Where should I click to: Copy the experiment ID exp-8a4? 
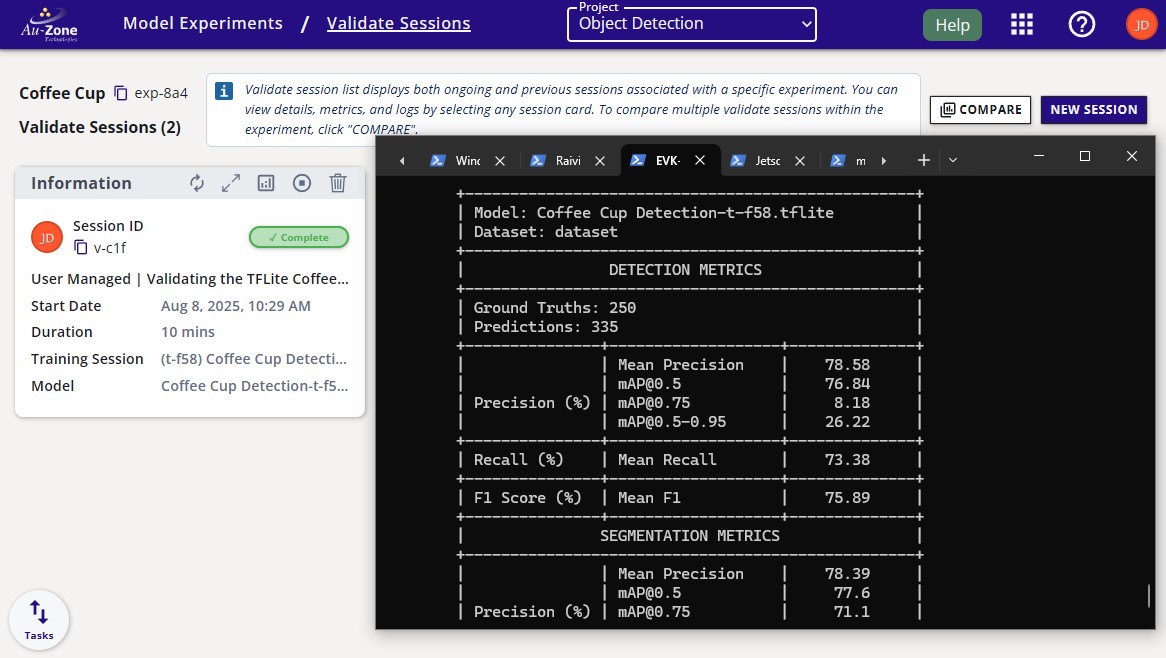pyautogui.click(x=121, y=93)
